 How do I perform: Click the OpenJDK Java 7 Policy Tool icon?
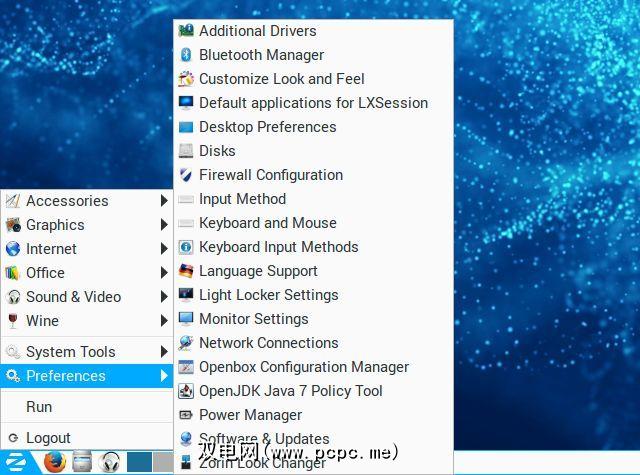coord(186,391)
